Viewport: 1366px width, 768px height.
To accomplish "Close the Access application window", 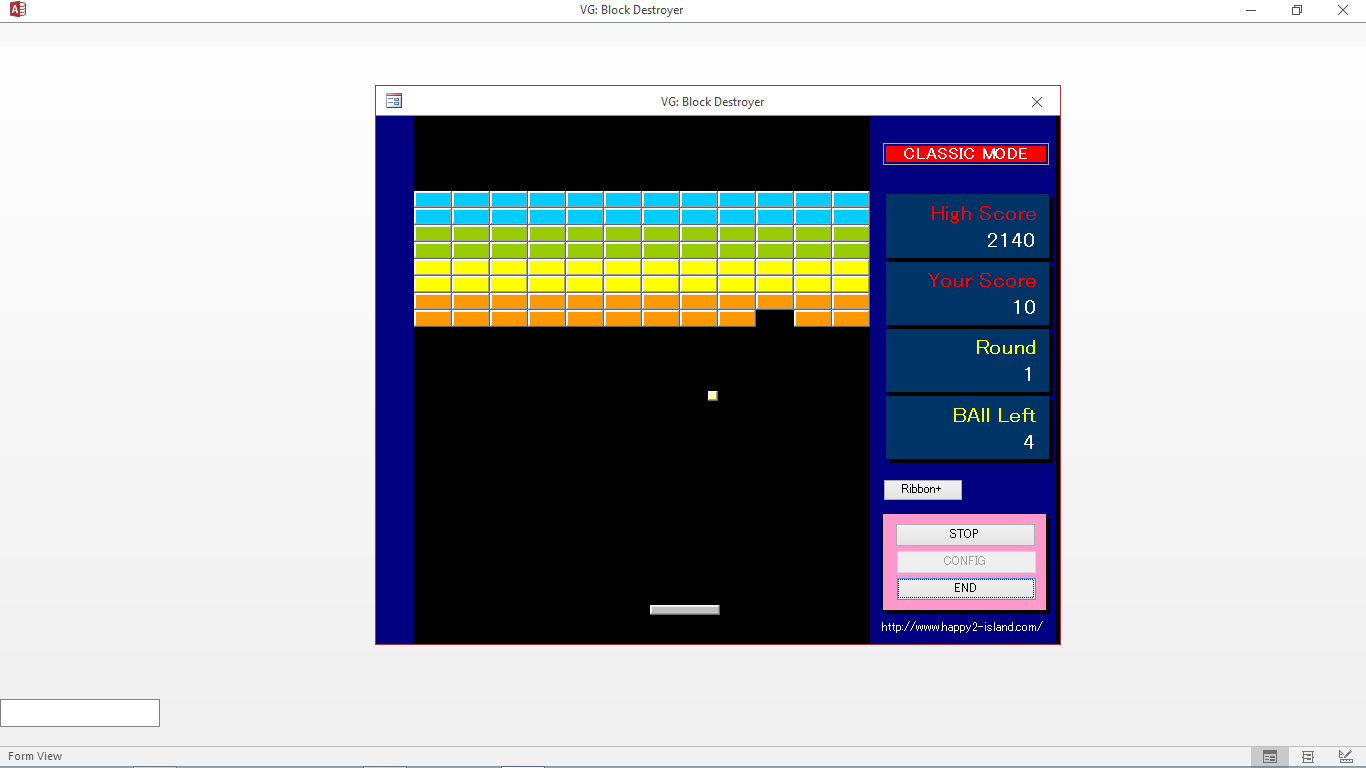I will click(1343, 10).
